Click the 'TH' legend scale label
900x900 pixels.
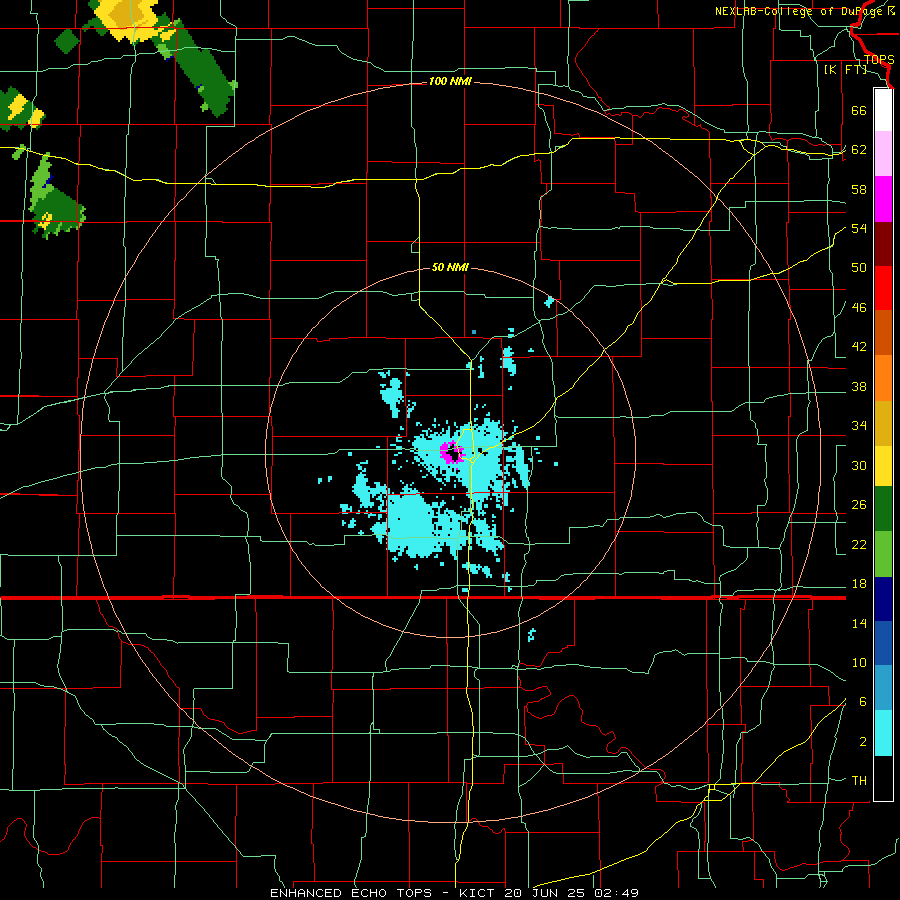859,781
